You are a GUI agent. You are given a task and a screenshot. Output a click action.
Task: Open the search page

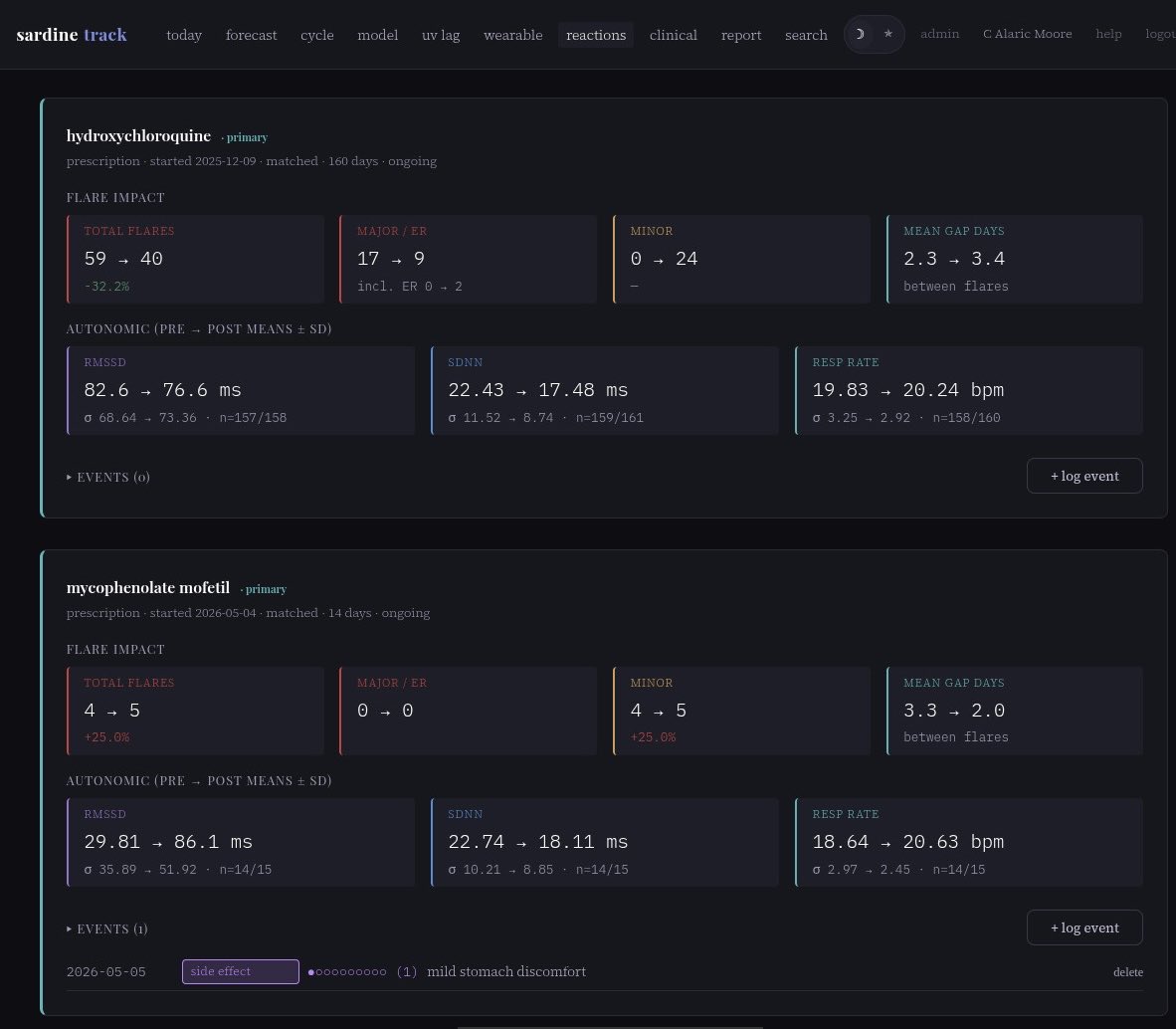pyautogui.click(x=806, y=35)
